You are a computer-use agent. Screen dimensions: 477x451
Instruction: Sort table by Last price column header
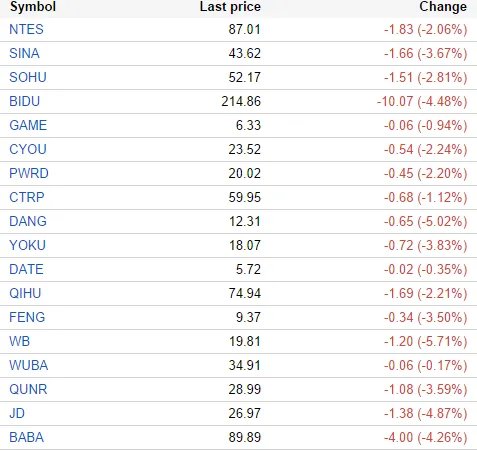tap(230, 7)
